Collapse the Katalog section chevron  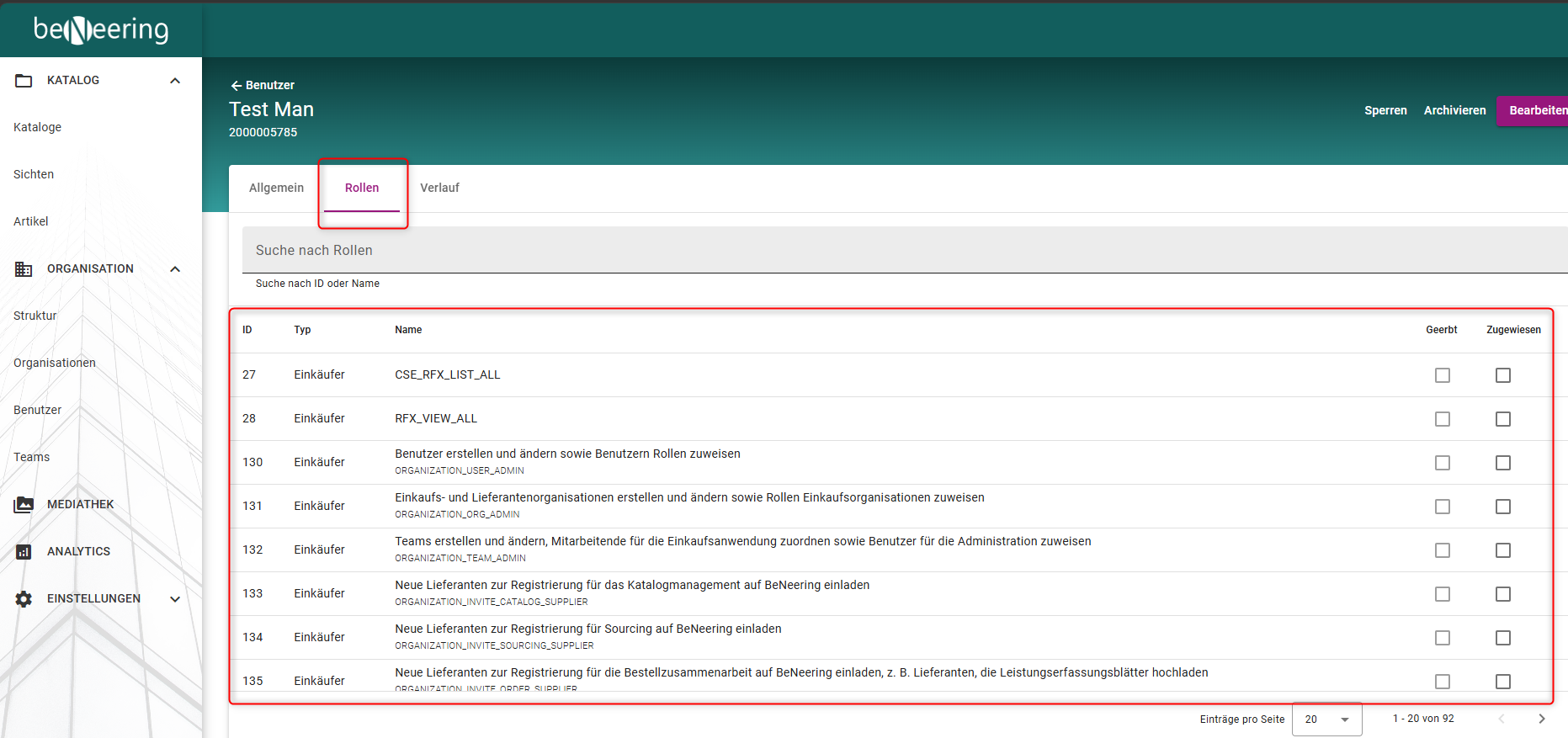pos(175,81)
